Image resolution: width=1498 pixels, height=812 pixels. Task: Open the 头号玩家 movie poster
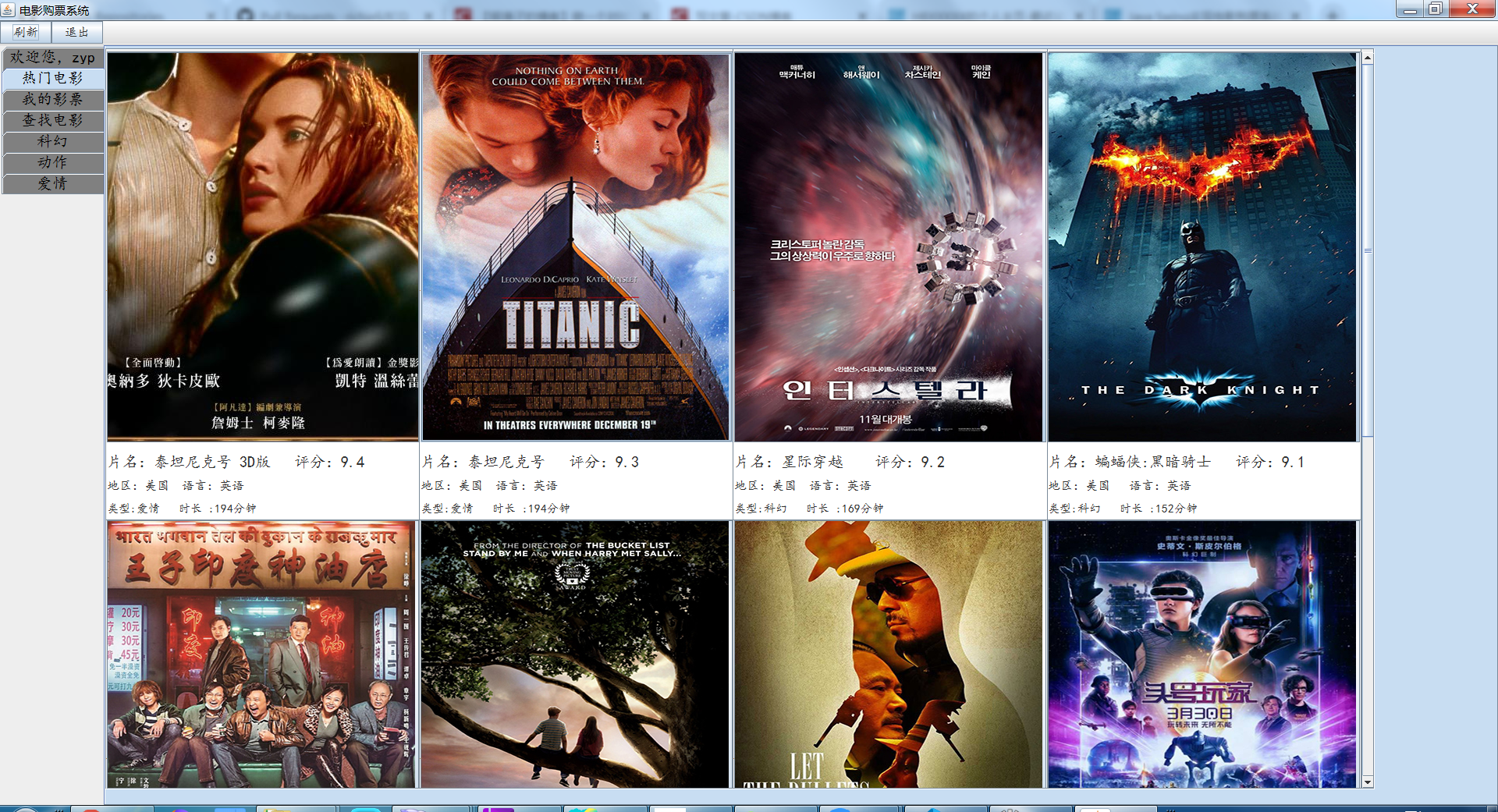[1202, 654]
